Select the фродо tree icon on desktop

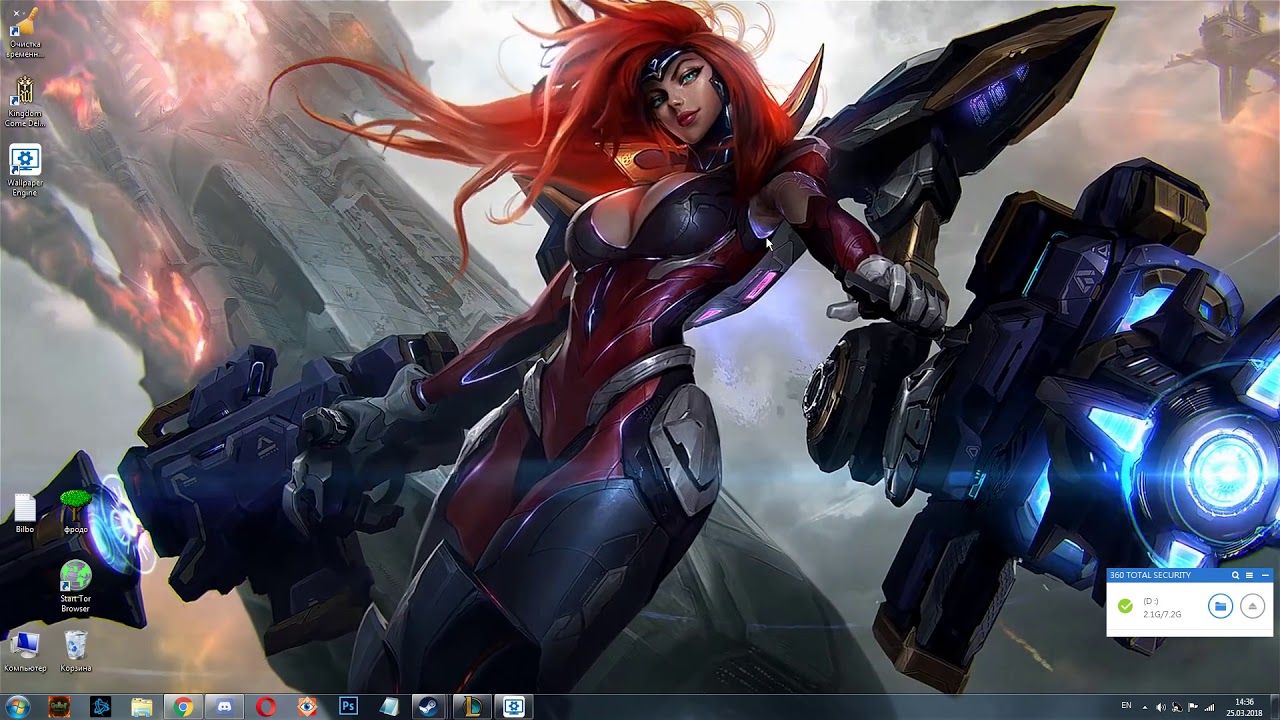tap(76, 511)
